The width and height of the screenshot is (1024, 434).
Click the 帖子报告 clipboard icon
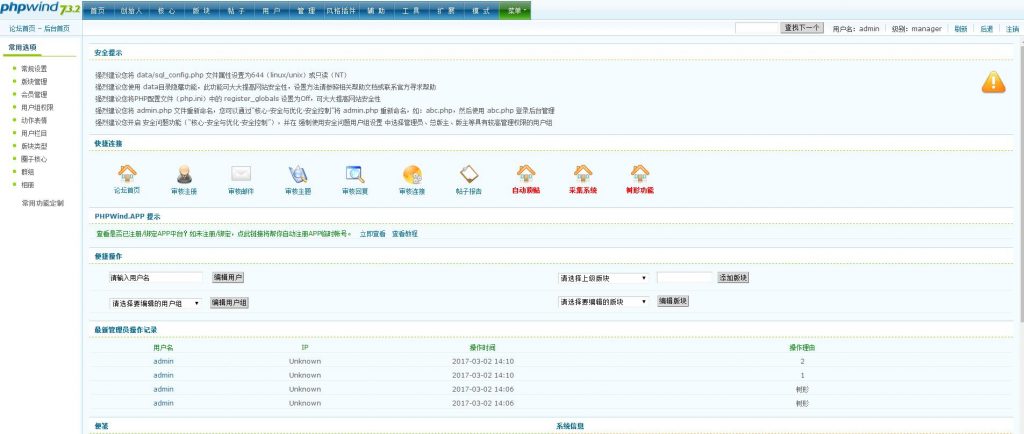(x=469, y=174)
